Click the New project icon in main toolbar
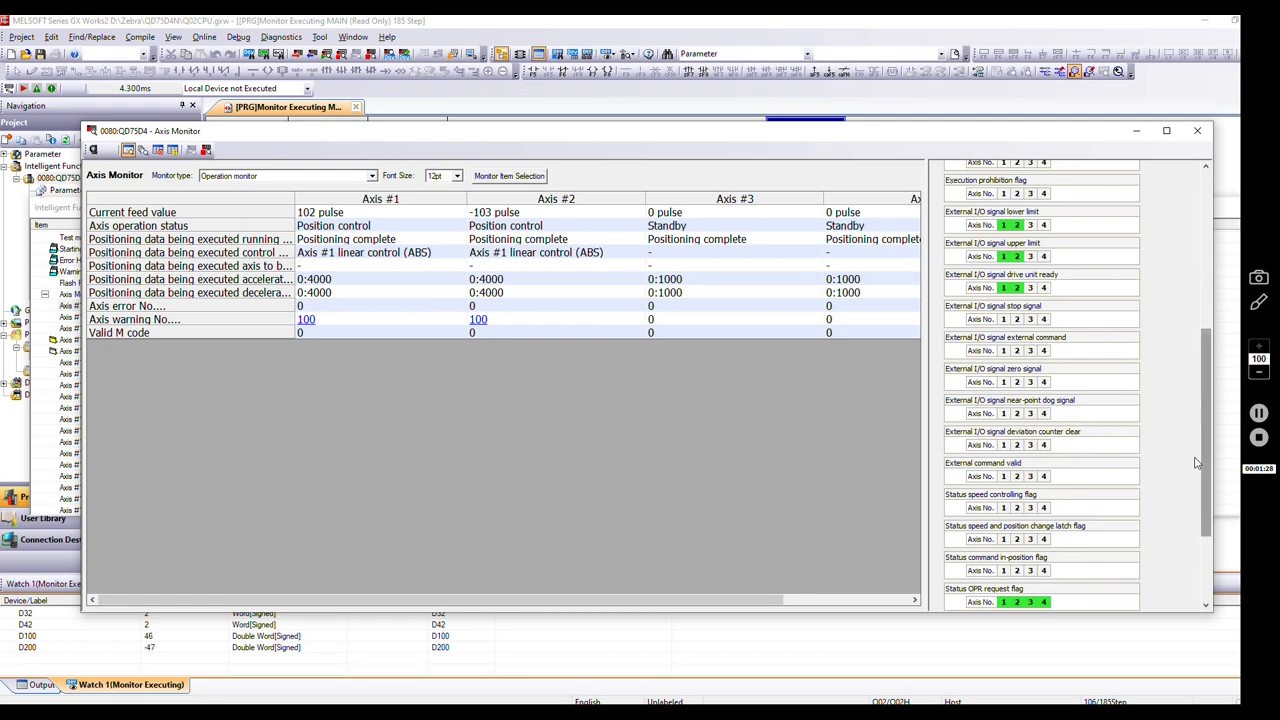The width and height of the screenshot is (1280, 720). 11,54
